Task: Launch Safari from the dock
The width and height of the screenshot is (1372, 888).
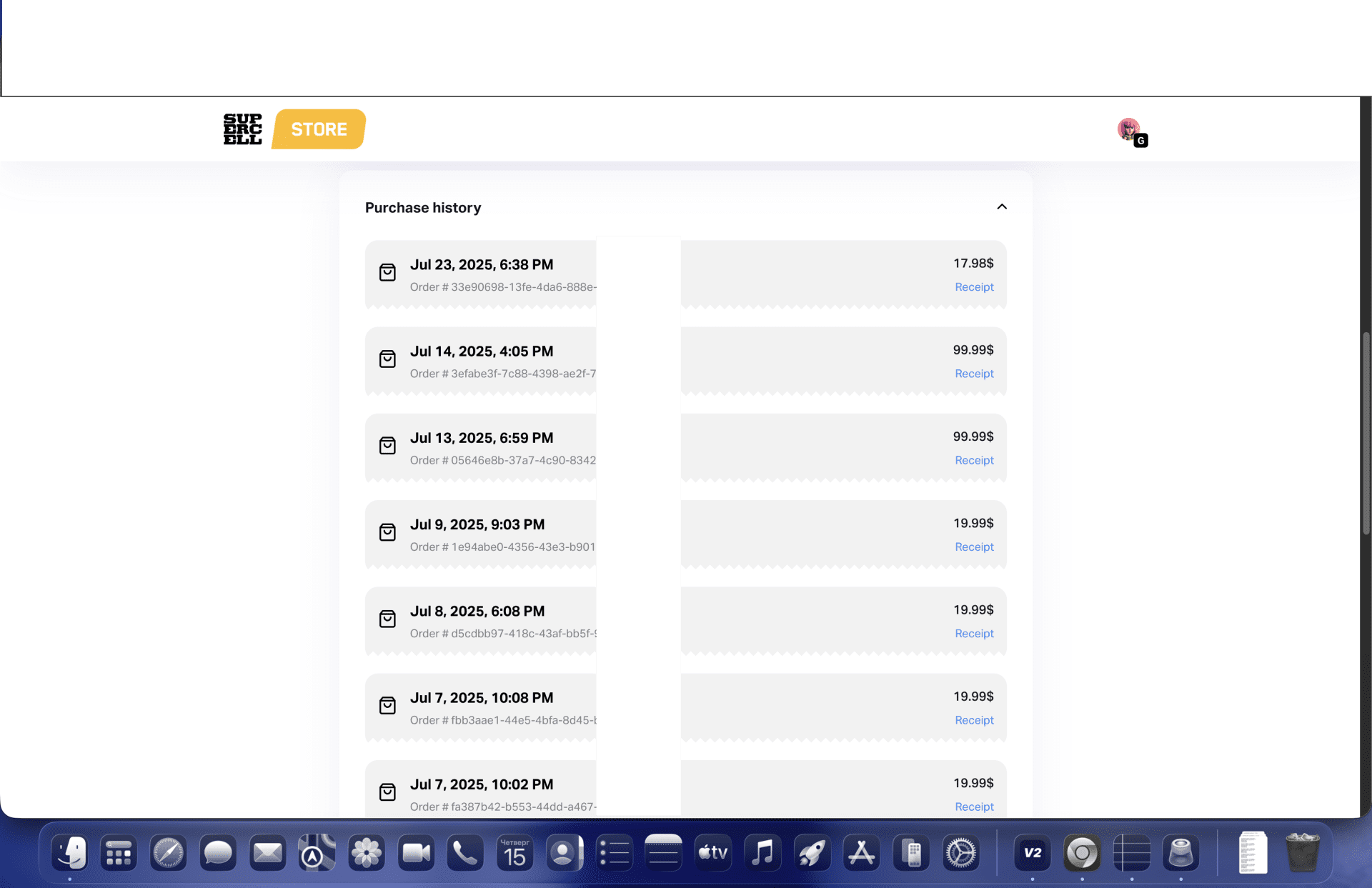Action: (x=169, y=853)
